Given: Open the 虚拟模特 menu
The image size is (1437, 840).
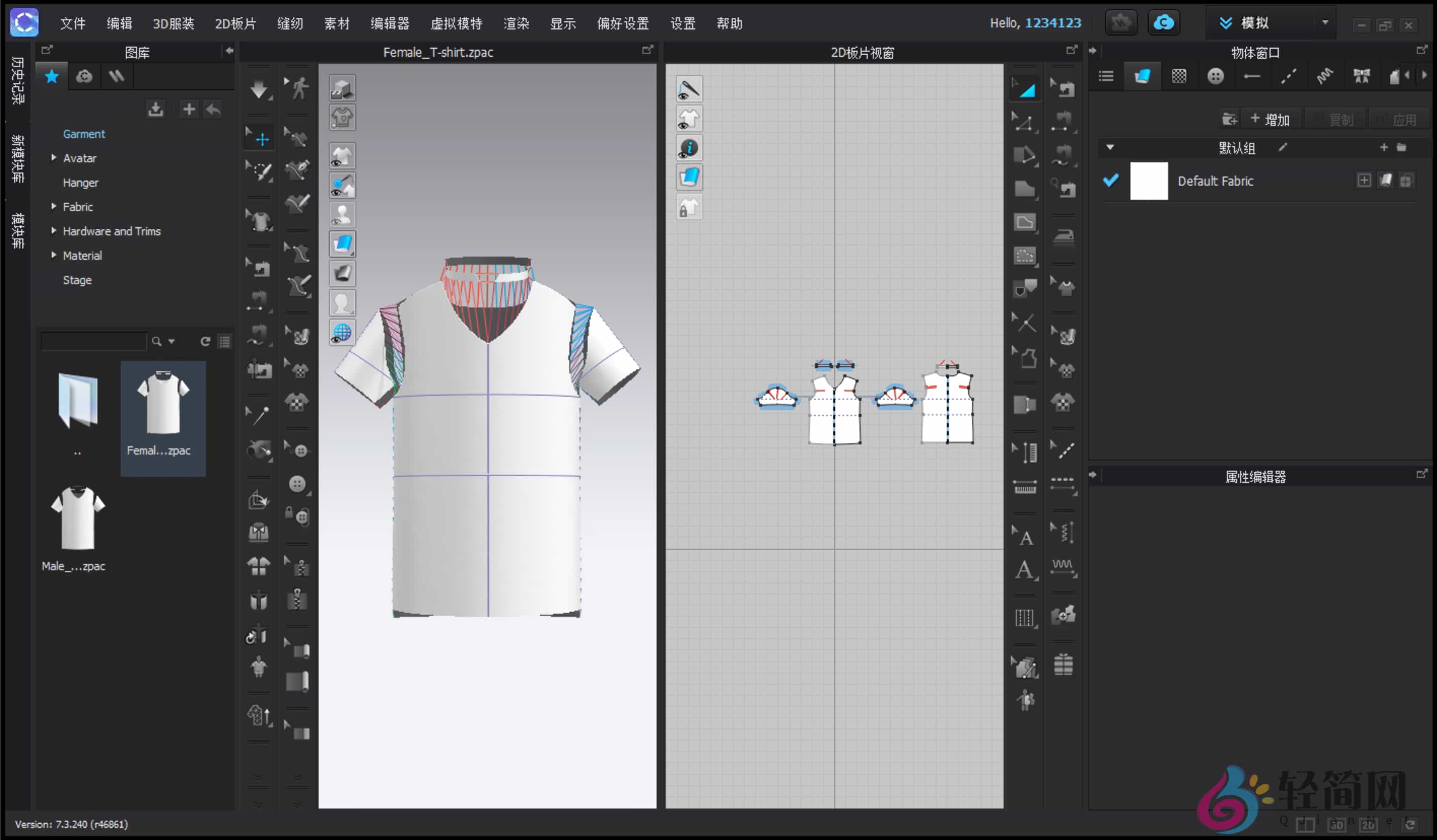Looking at the screenshot, I should pyautogui.click(x=456, y=23).
